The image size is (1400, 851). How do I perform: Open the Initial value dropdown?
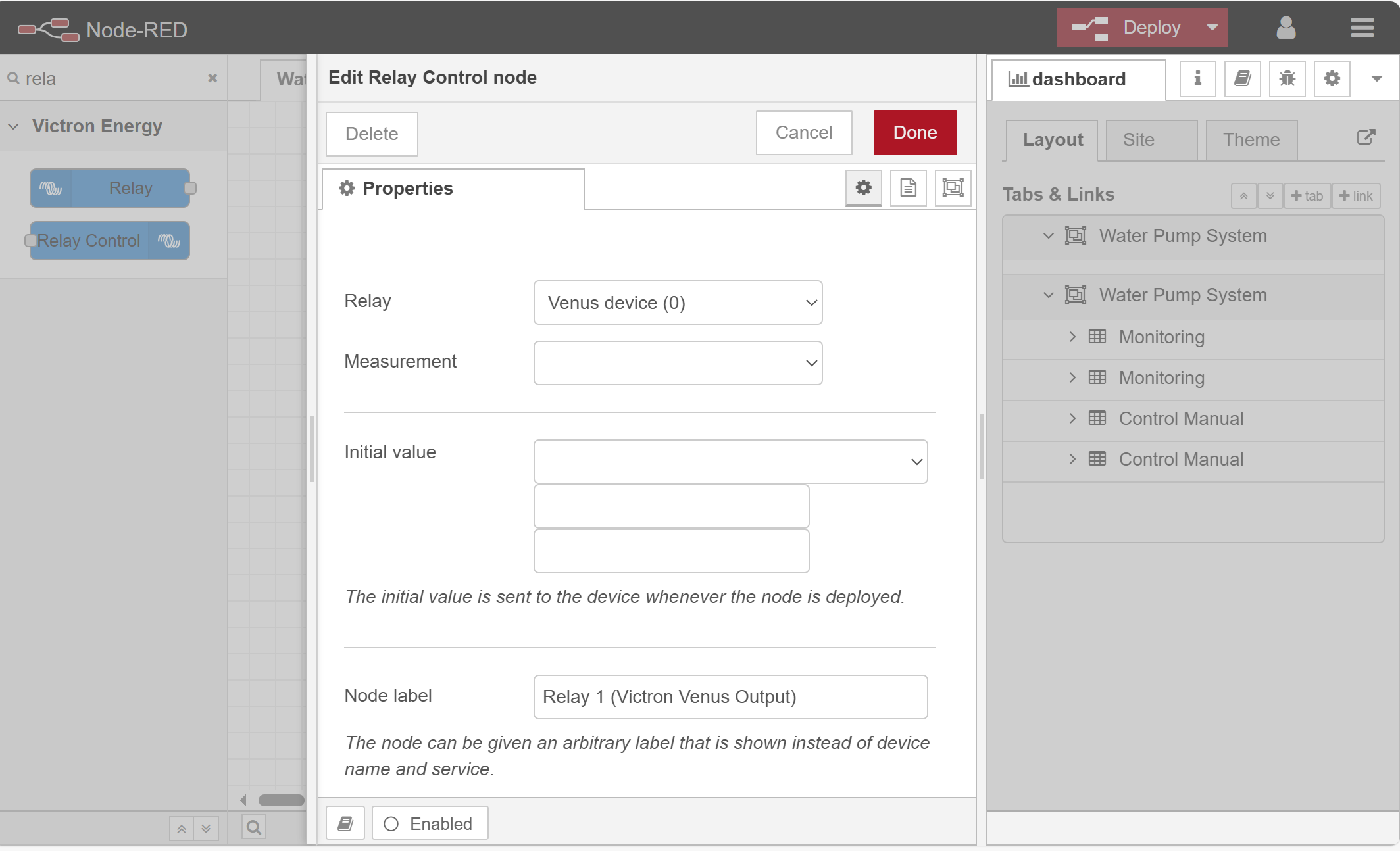(x=730, y=462)
